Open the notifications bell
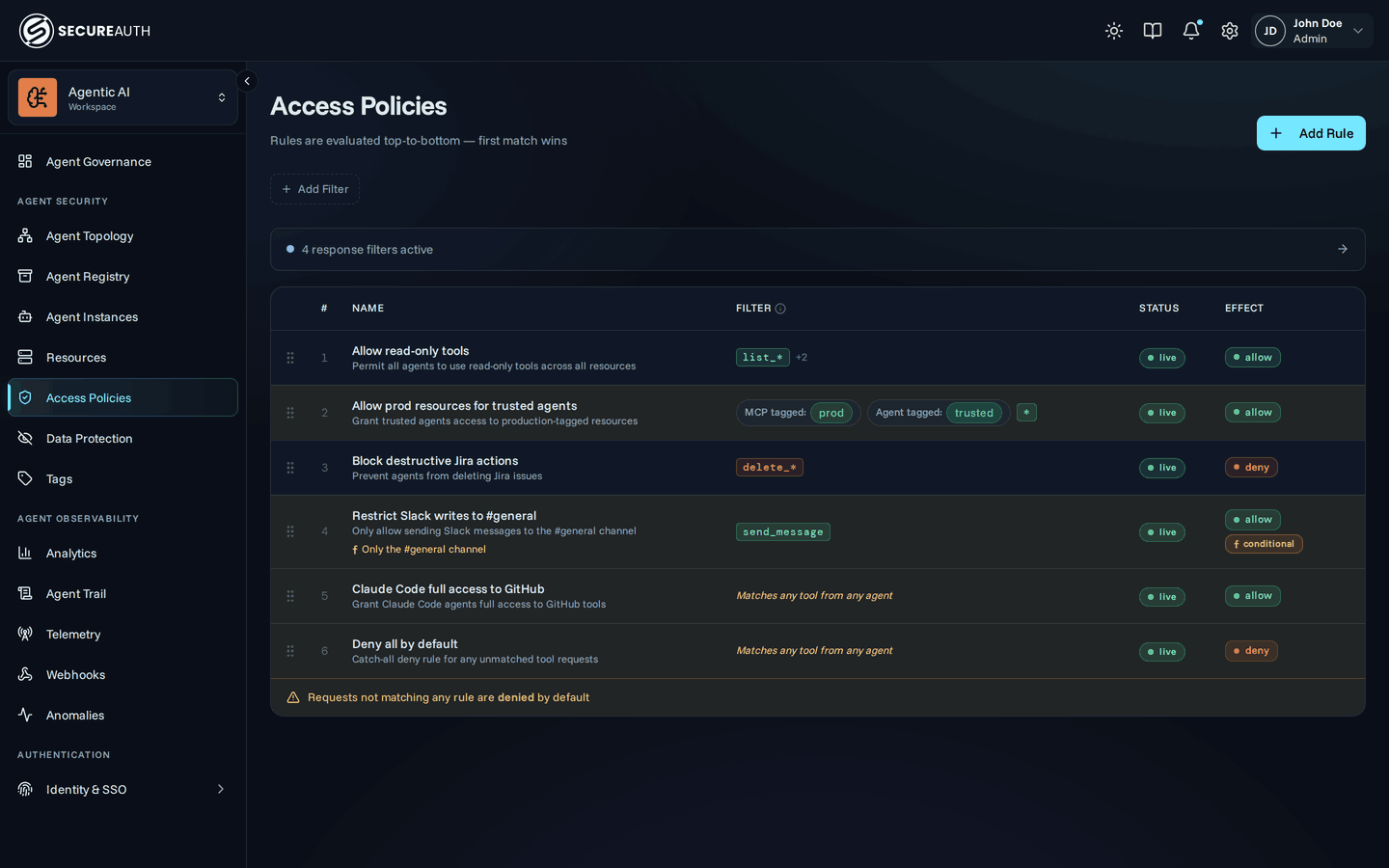This screenshot has width=1389, height=868. tap(1191, 31)
